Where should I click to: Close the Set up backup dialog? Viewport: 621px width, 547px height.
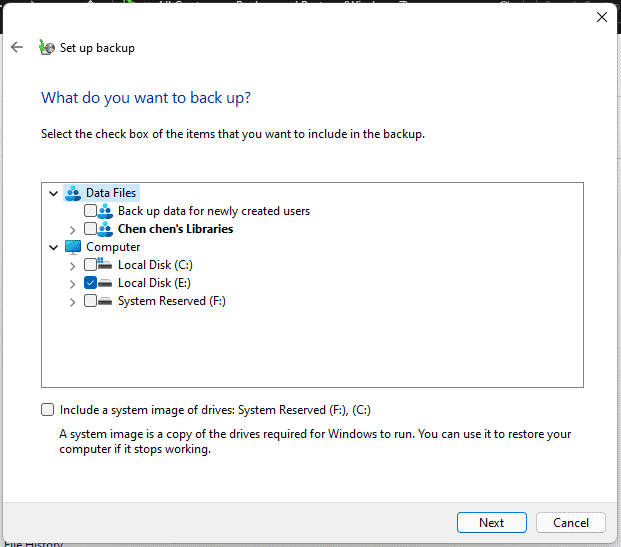click(x=602, y=17)
